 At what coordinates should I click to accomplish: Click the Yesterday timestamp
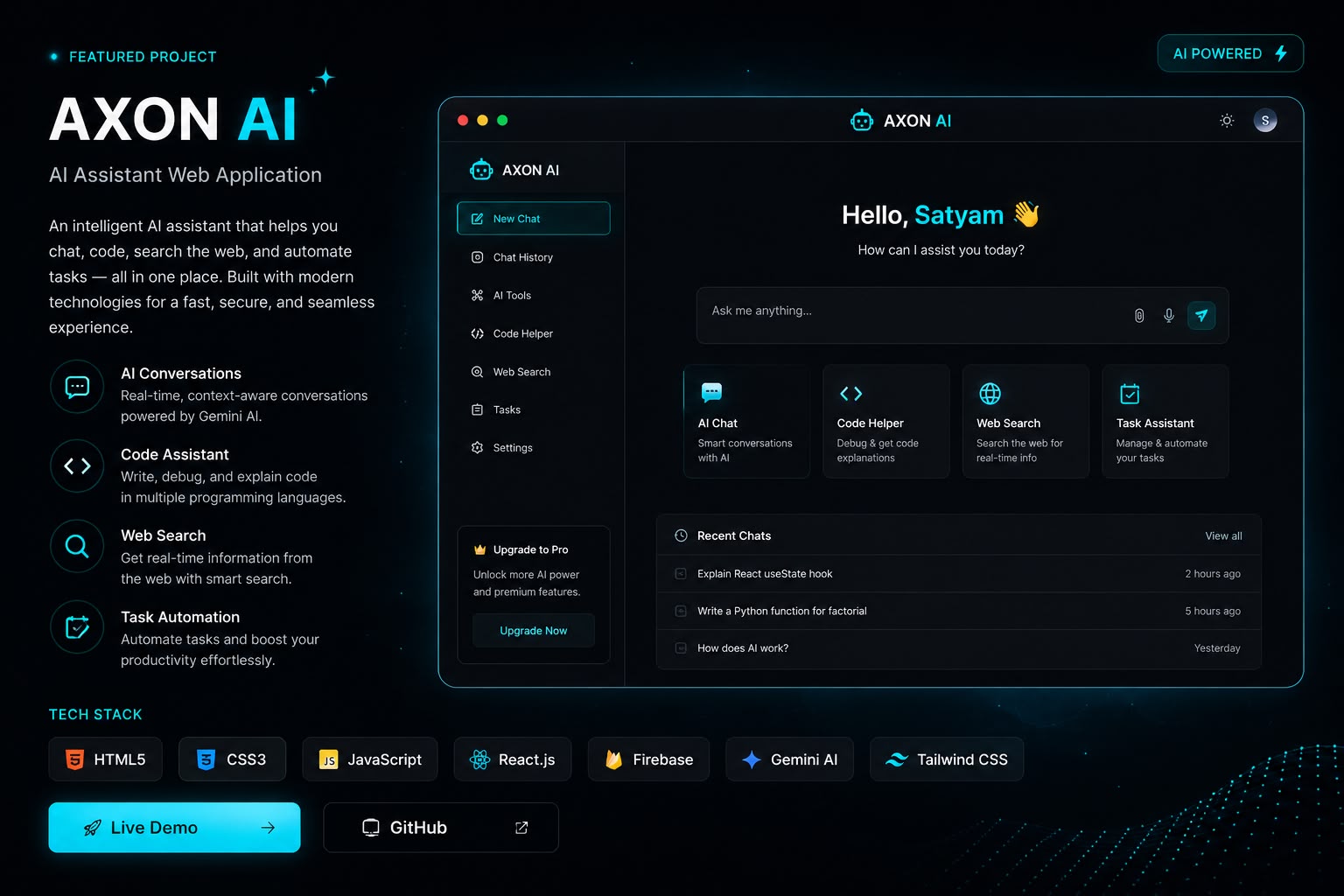coord(1217,648)
